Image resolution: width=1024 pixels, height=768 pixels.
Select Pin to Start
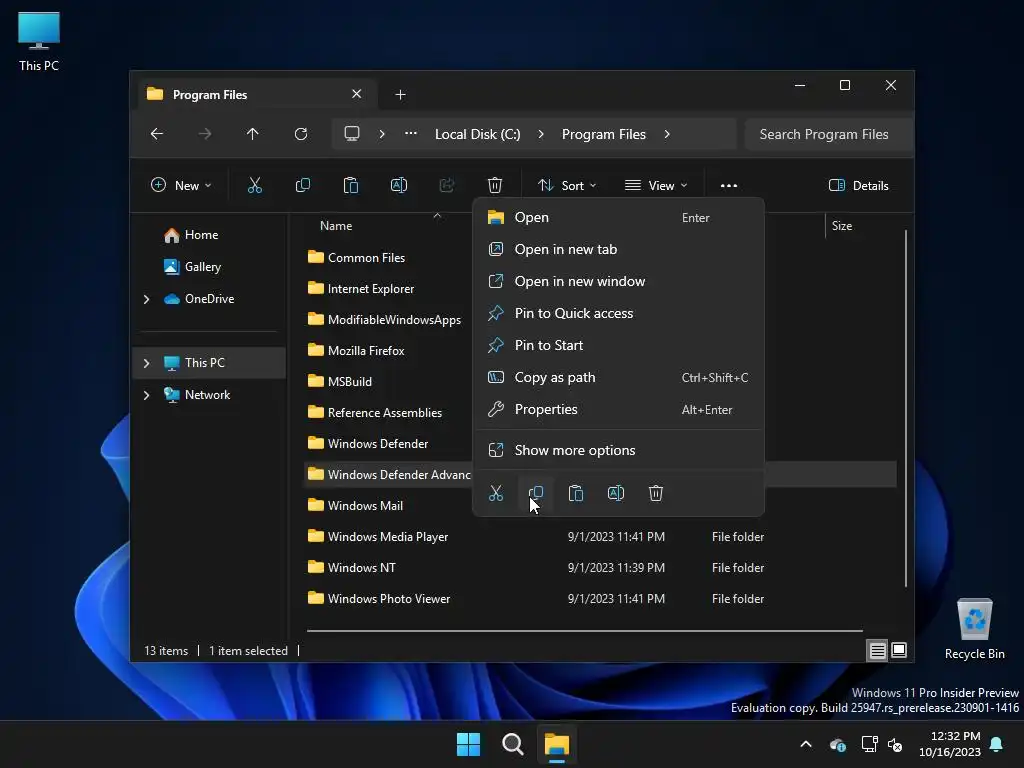618,345
